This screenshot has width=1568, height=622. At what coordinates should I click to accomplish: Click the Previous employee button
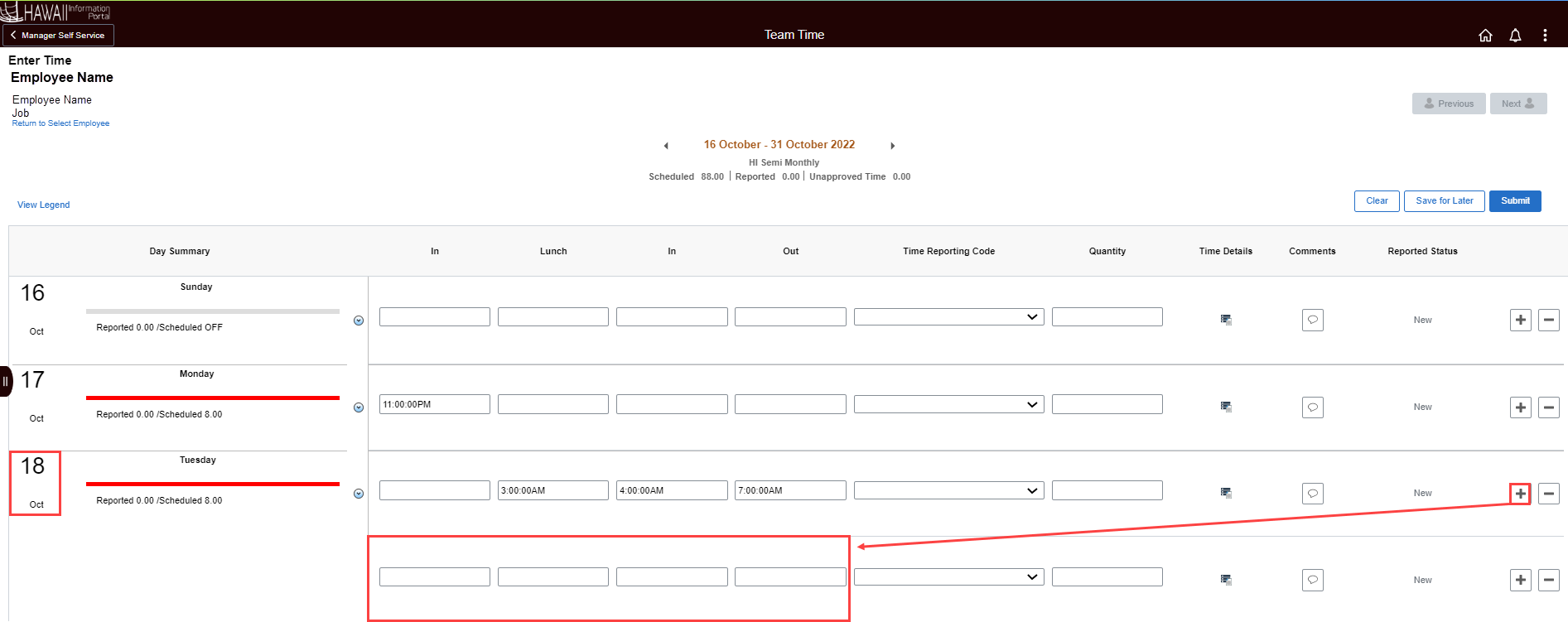click(x=1449, y=104)
